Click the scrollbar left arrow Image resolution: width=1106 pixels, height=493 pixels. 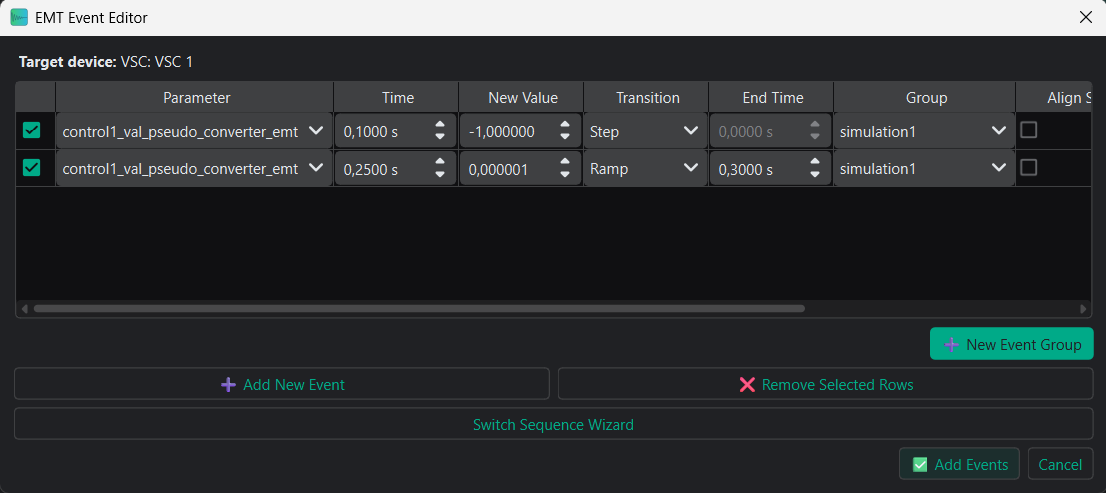tap(25, 308)
